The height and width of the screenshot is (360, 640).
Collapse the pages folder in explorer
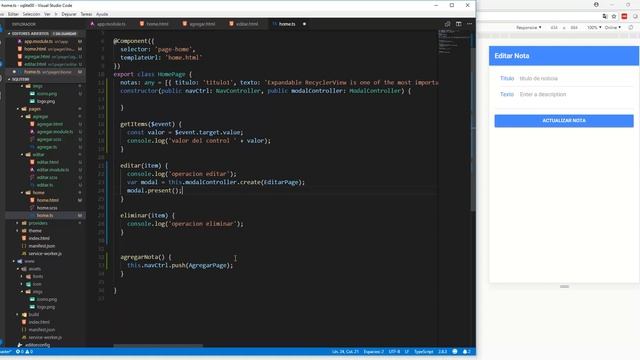click(34, 109)
